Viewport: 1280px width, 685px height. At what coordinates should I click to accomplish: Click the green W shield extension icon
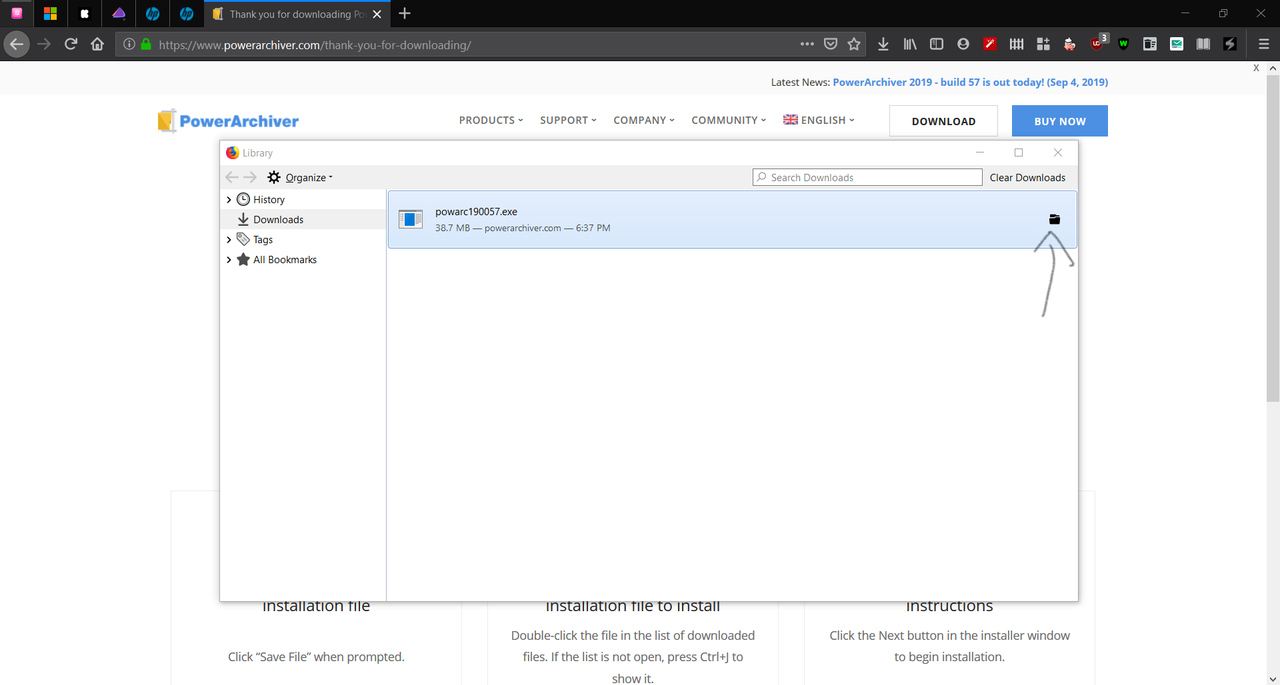[x=1123, y=44]
